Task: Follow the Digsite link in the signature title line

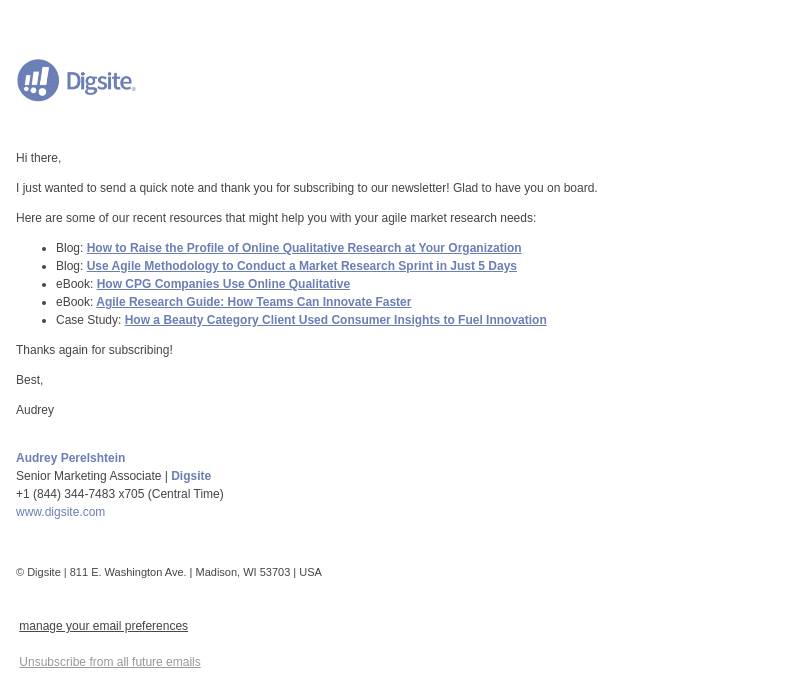Action: point(191,476)
